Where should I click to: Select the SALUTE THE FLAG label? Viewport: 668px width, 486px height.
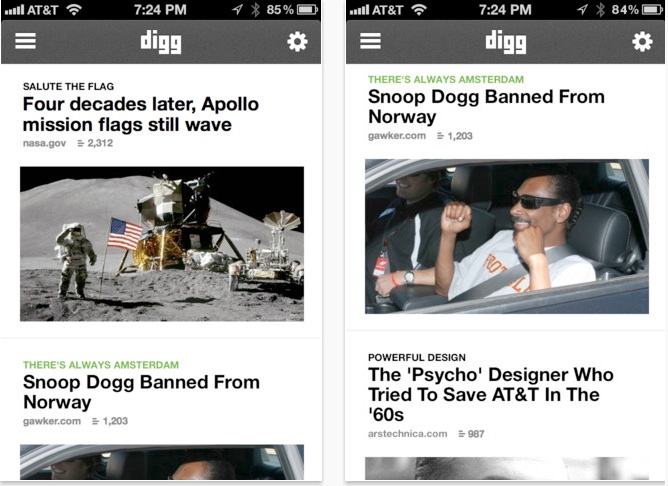tap(69, 86)
